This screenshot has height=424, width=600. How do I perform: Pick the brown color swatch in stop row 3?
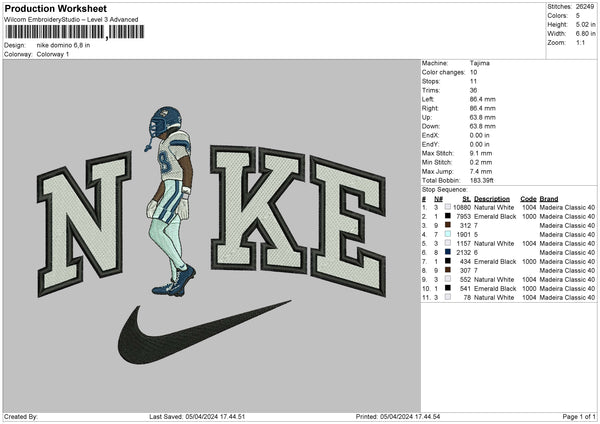coord(448,225)
